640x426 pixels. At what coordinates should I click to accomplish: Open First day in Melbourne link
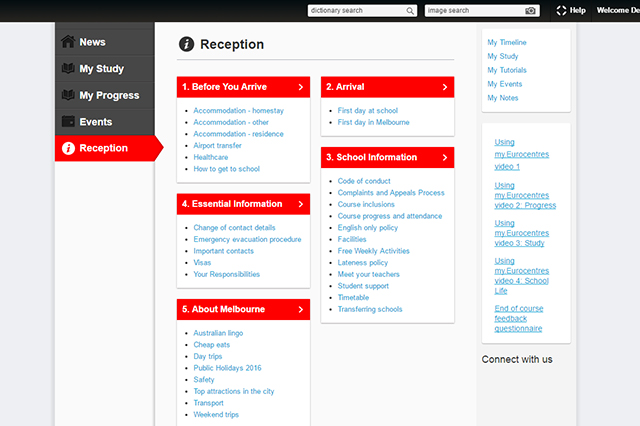(x=373, y=122)
